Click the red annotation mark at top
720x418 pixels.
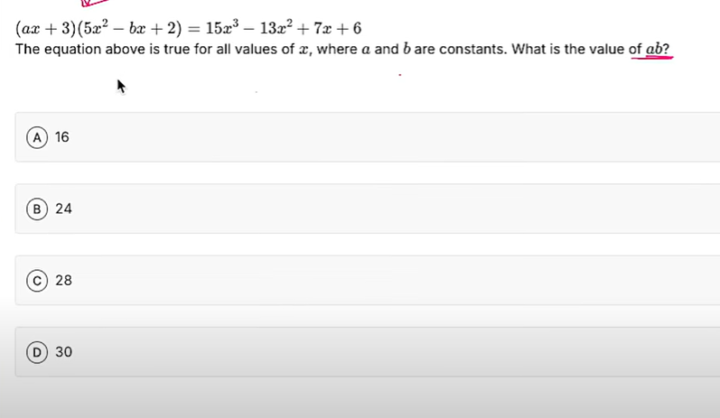90,3
